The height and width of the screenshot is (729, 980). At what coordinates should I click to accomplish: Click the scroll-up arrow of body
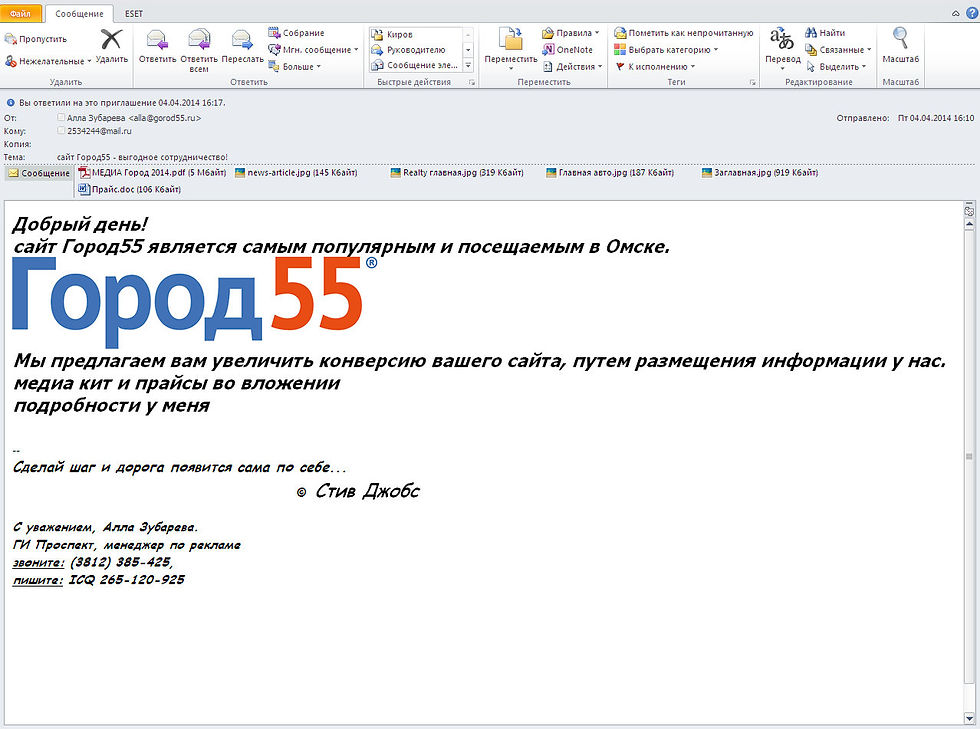pos(969,224)
